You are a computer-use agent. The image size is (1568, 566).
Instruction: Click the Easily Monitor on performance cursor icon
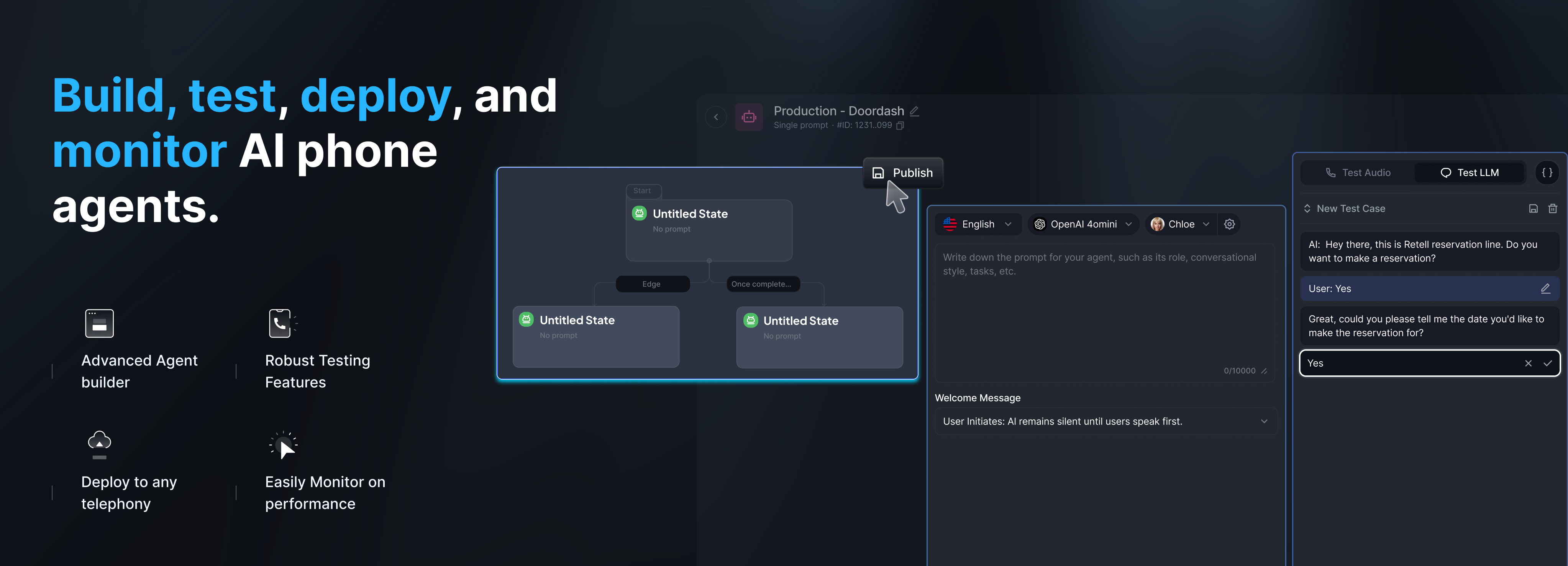(x=283, y=445)
